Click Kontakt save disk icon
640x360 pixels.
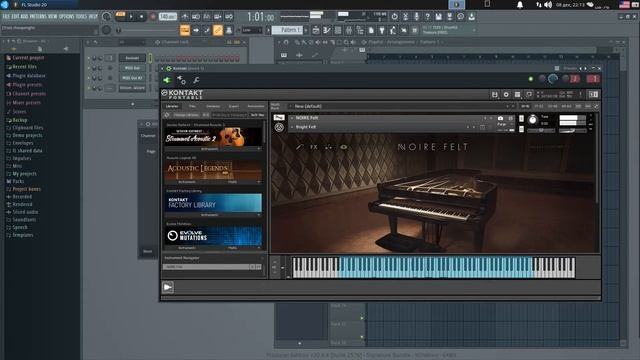point(494,95)
